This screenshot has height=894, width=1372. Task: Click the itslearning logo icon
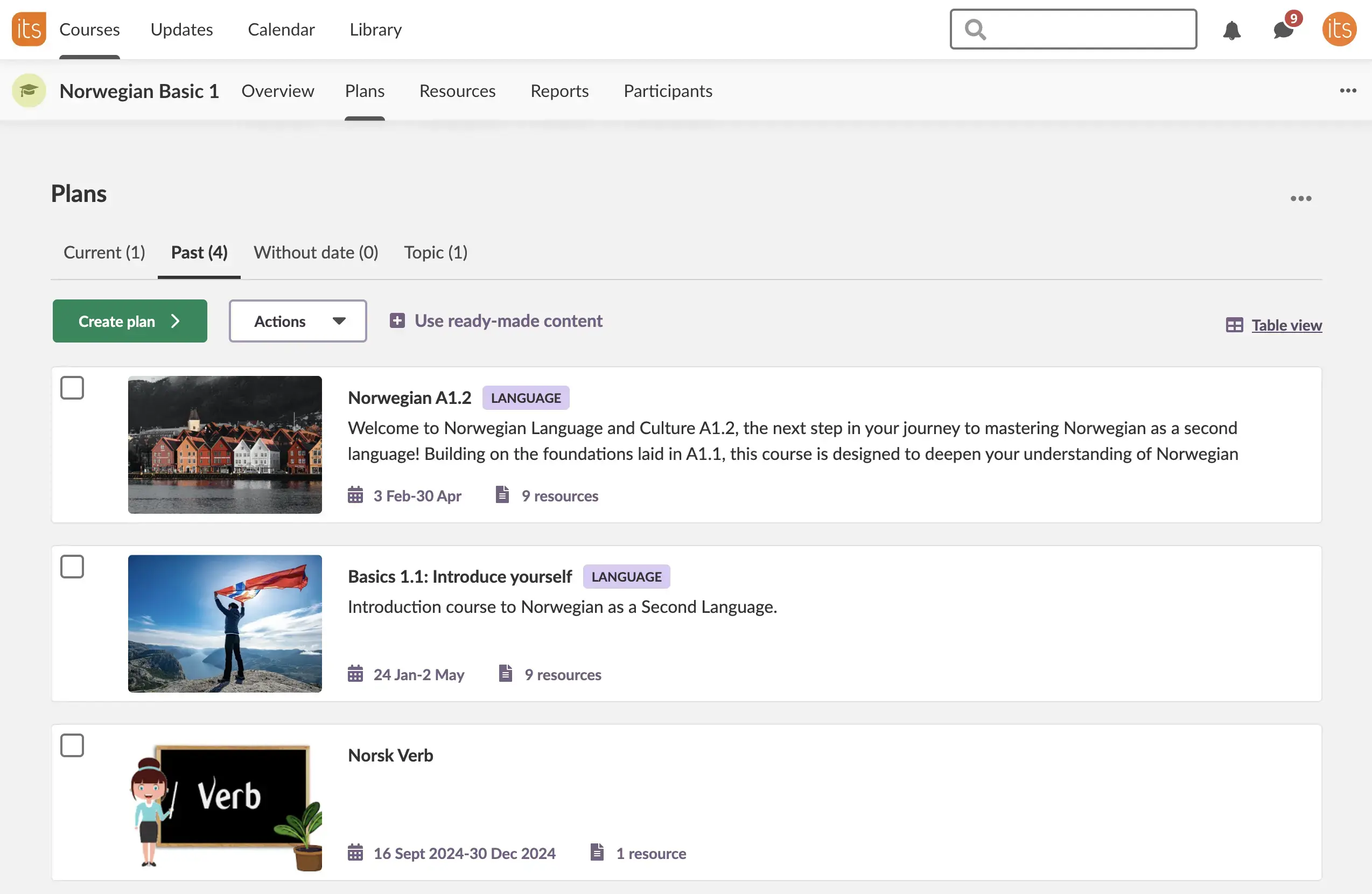pyautogui.click(x=28, y=29)
